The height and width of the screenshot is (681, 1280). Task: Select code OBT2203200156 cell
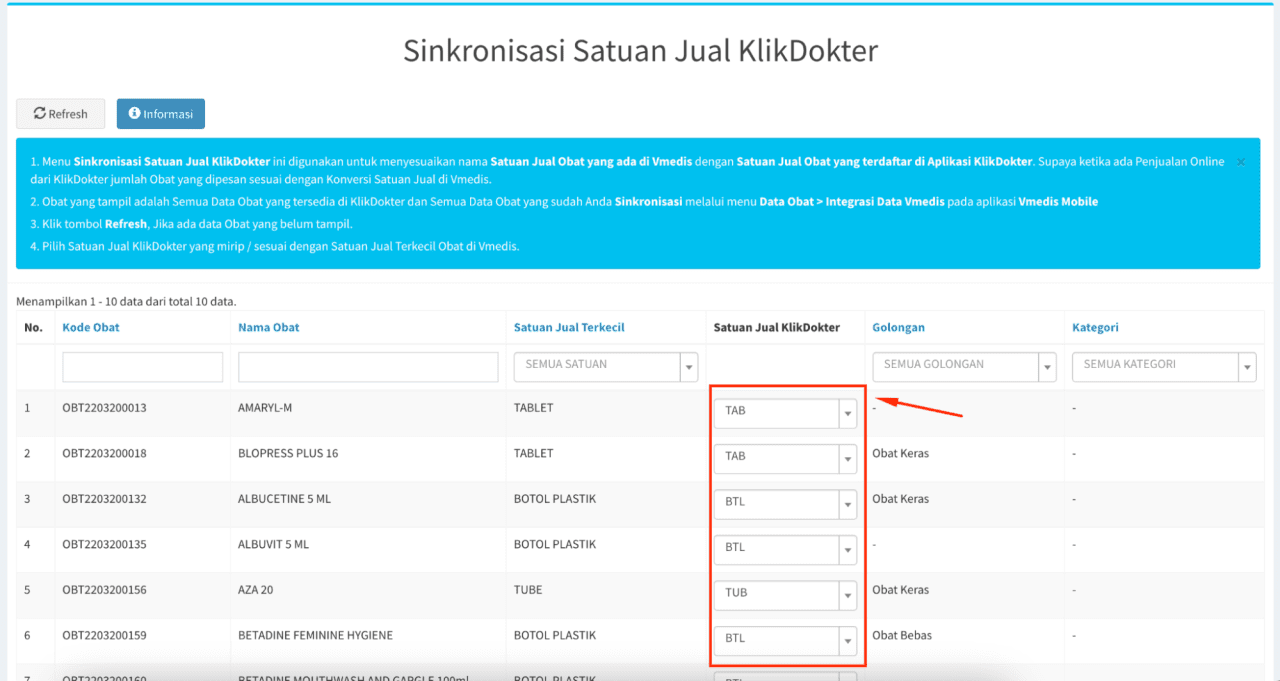[104, 590]
